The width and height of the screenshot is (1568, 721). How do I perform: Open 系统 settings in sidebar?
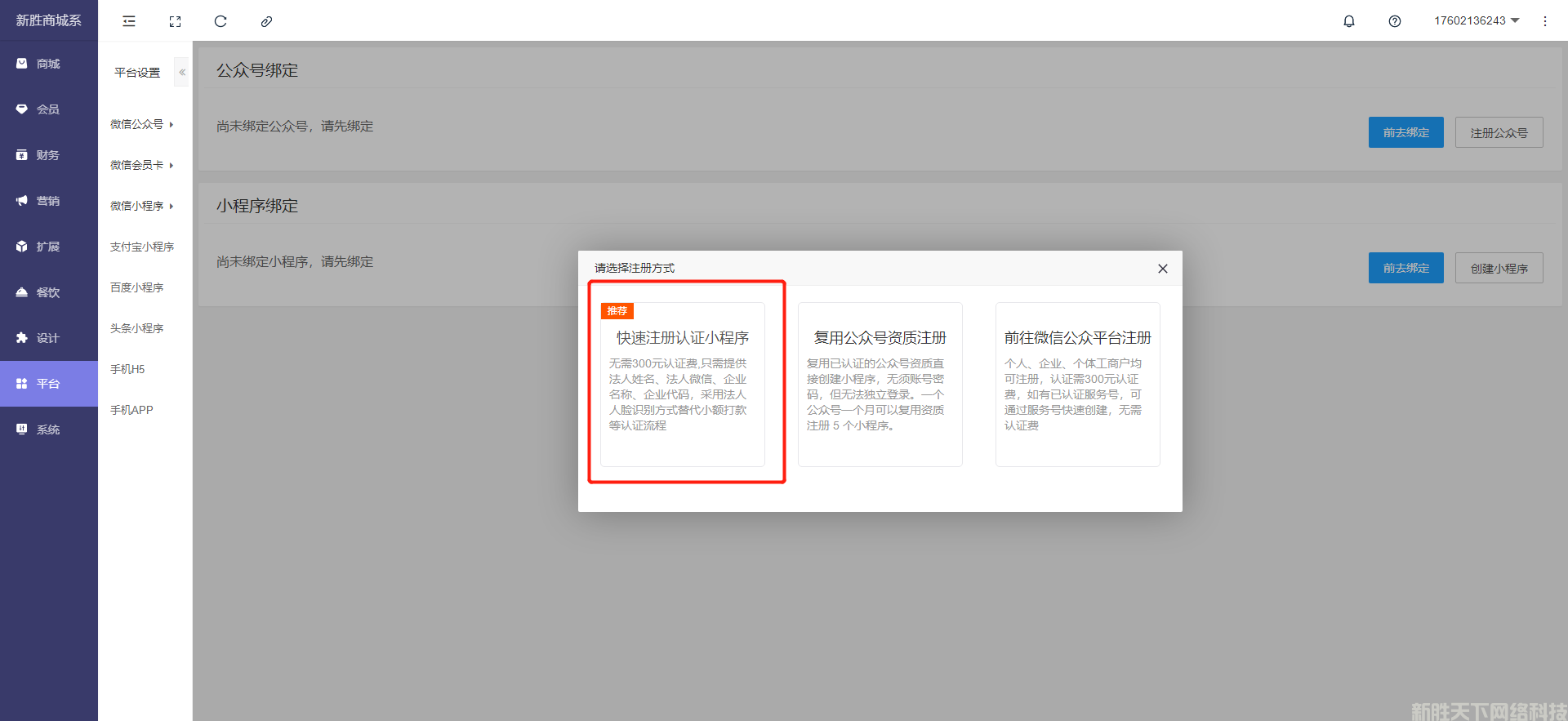point(48,429)
